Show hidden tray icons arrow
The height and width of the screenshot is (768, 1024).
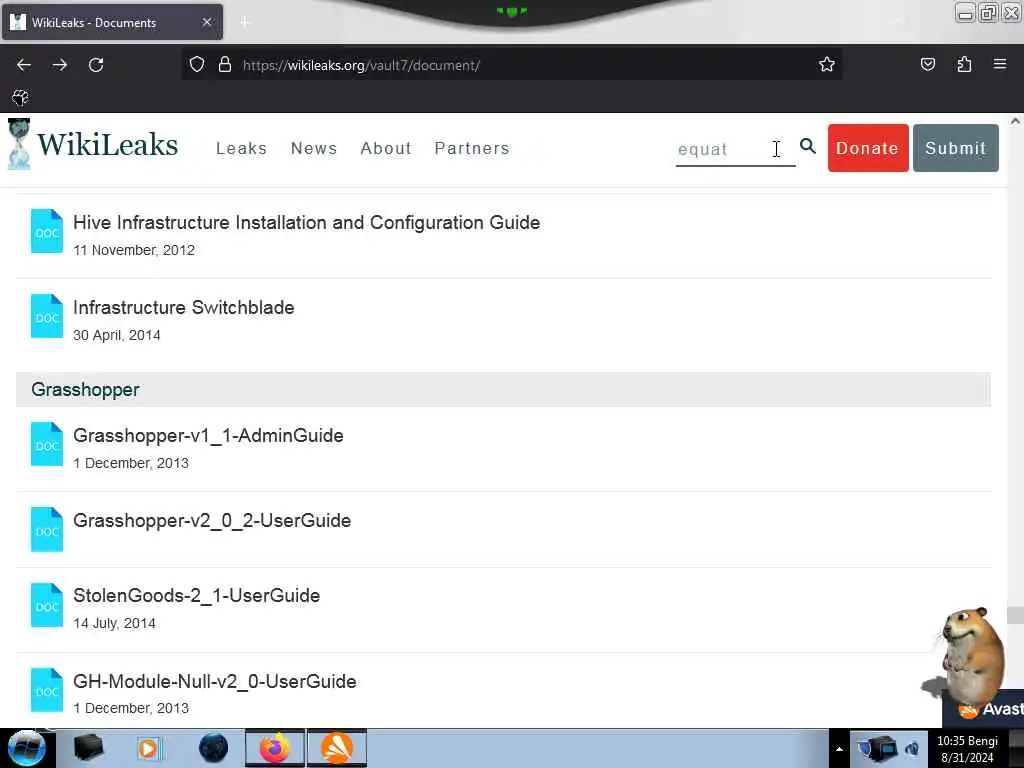pos(839,749)
